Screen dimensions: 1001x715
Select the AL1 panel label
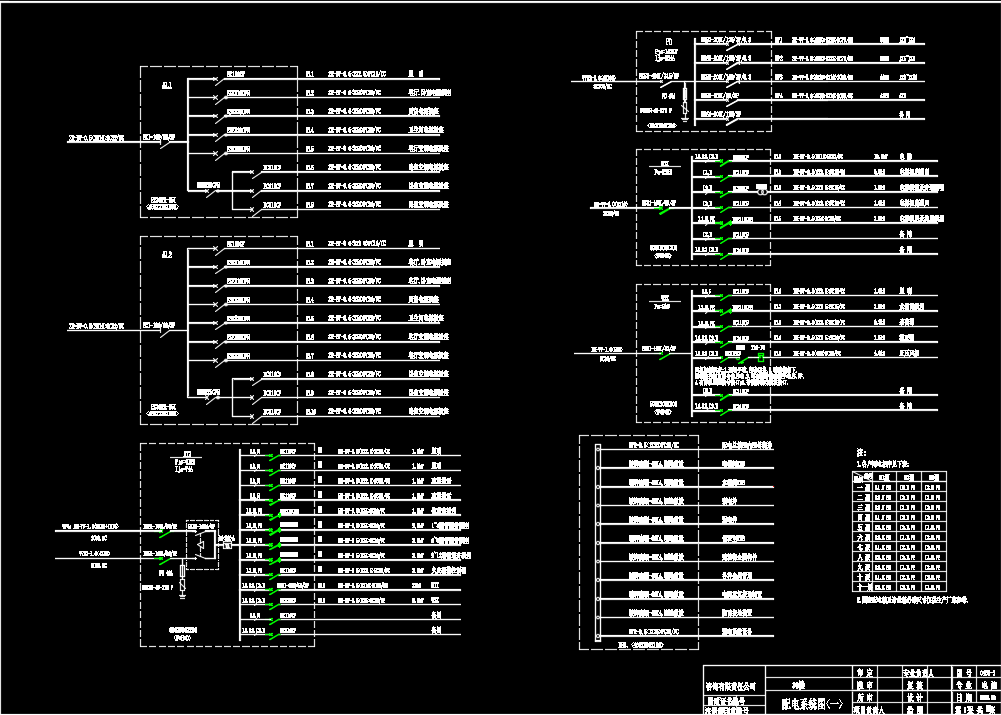(167, 85)
